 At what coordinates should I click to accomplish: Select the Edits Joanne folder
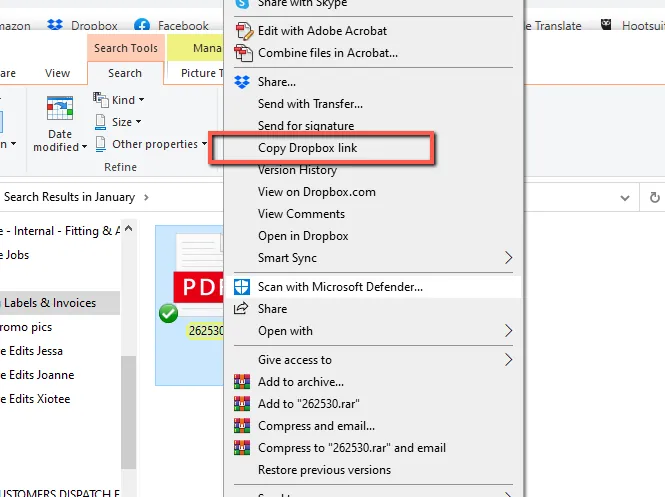[x=37, y=375]
